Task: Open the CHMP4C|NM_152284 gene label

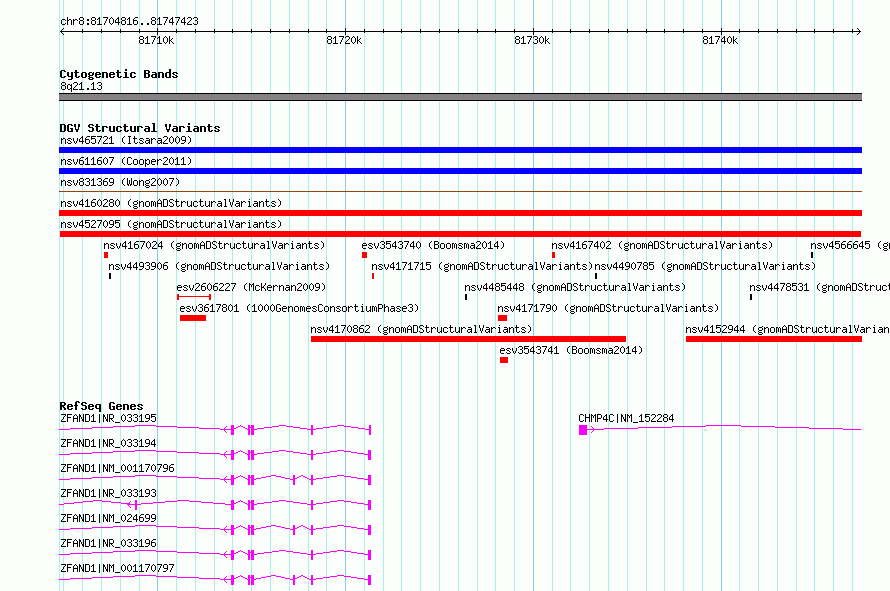Action: coord(626,418)
